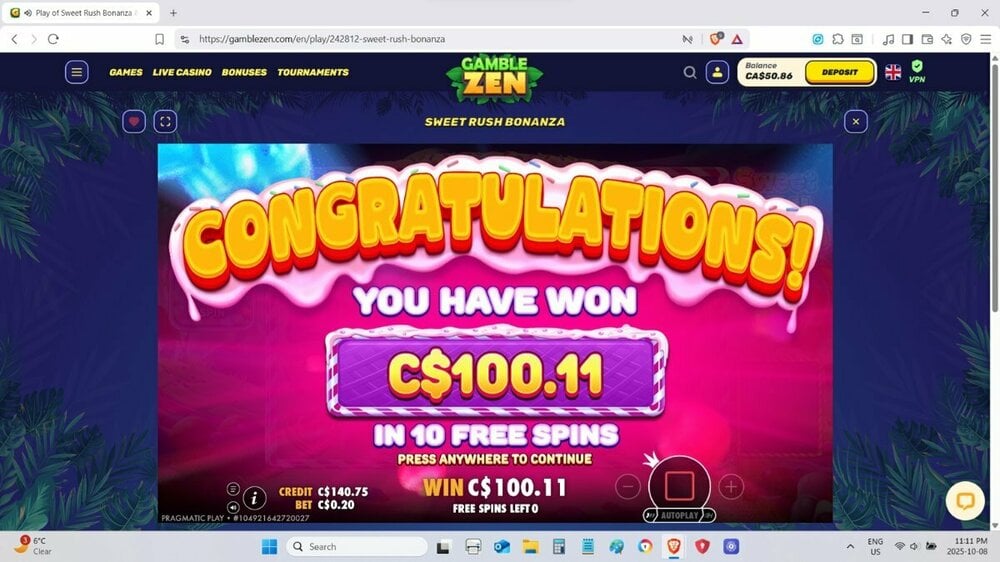Open the Live Casino menu
Screen dimensions: 1000x562
pos(182,72)
